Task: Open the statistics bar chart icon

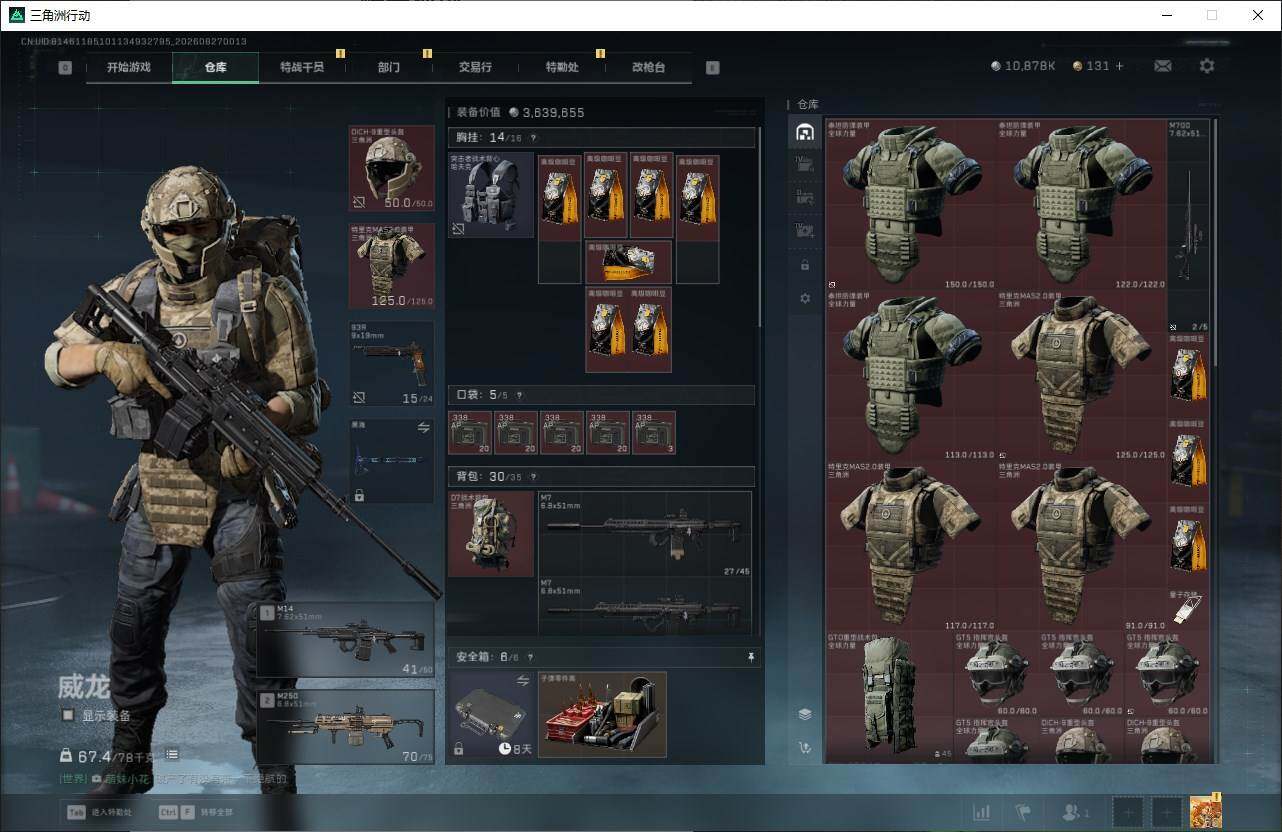Action: point(982,813)
